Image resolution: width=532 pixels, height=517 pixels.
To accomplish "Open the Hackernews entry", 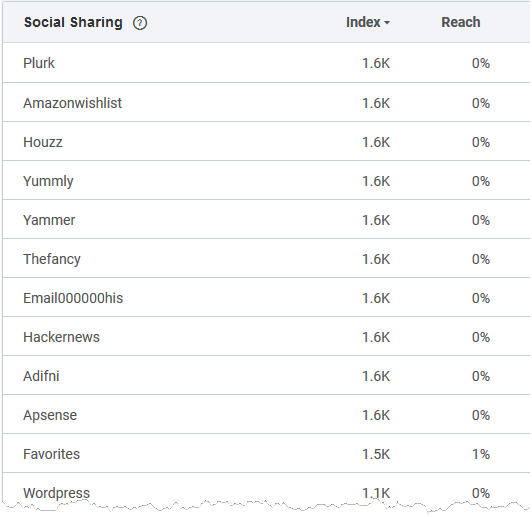I will tap(61, 337).
